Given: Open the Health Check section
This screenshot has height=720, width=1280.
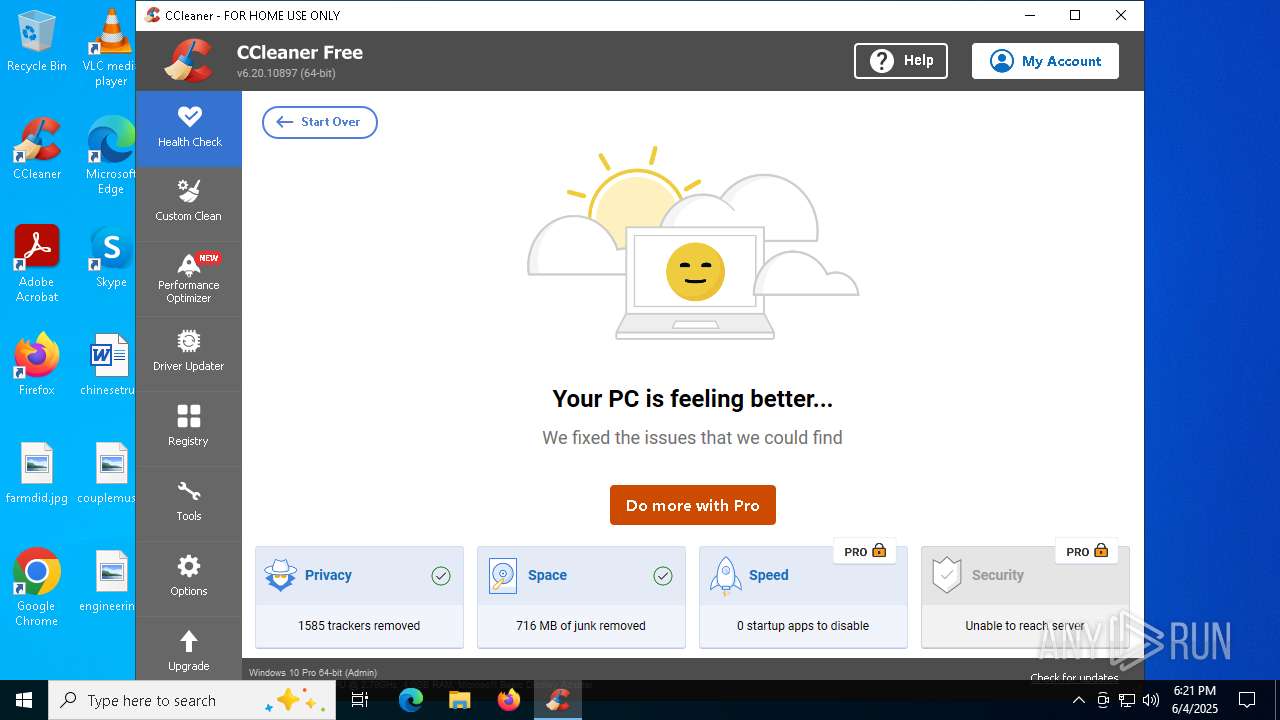Looking at the screenshot, I should tap(189, 128).
